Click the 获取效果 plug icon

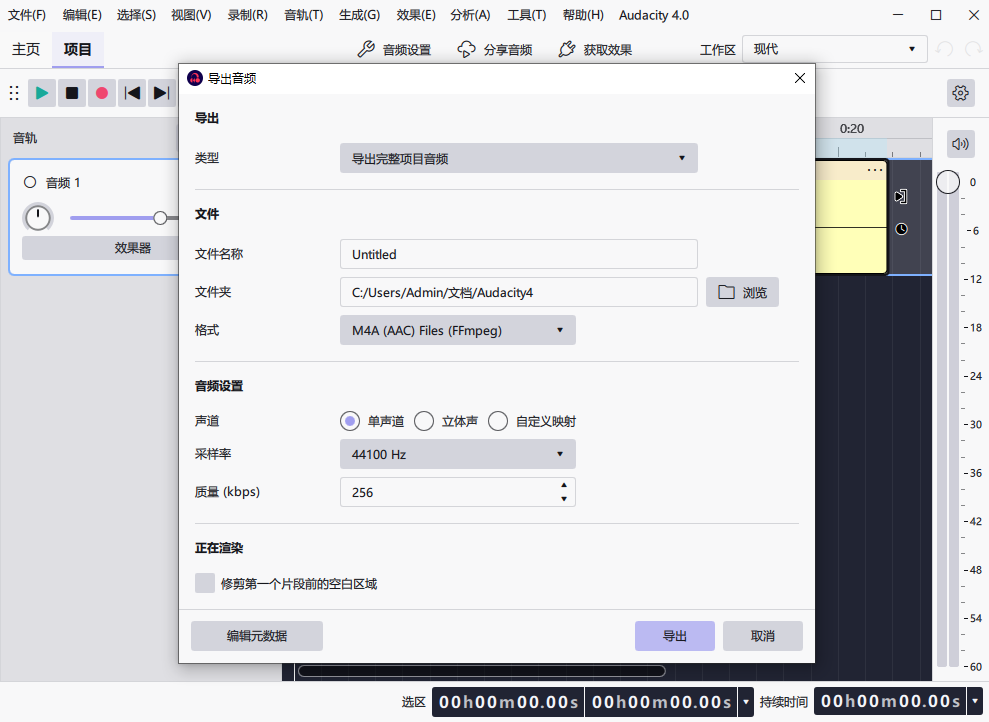coord(566,49)
